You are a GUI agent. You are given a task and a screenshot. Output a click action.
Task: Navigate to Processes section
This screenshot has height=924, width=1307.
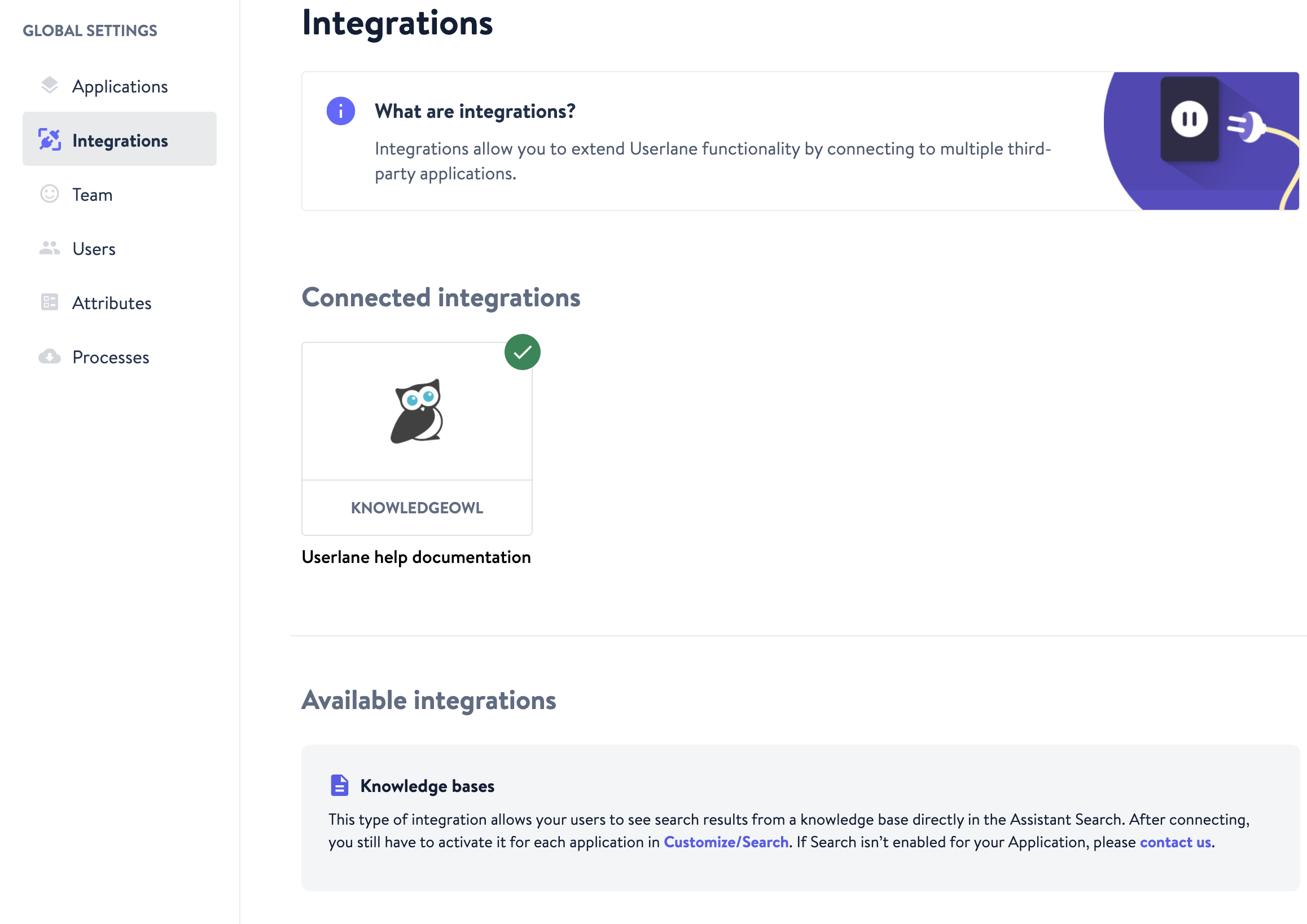point(111,357)
